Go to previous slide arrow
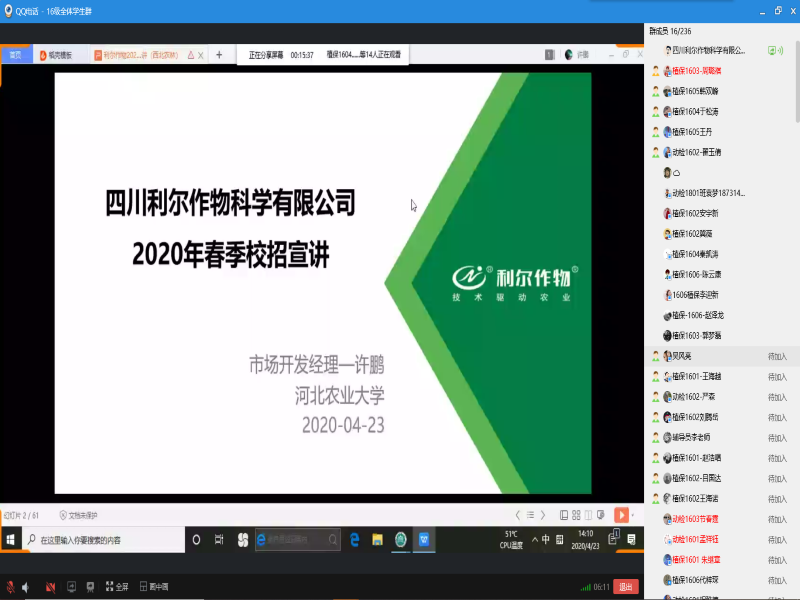 [x=518, y=515]
